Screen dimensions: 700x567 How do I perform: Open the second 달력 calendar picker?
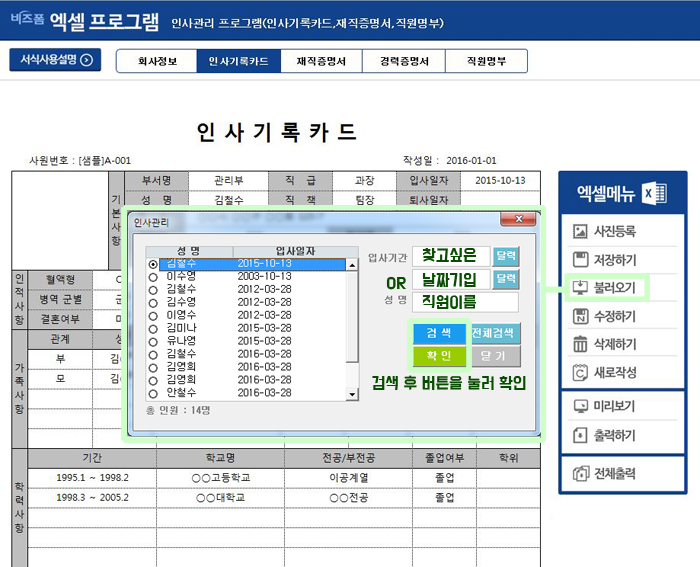click(x=506, y=279)
